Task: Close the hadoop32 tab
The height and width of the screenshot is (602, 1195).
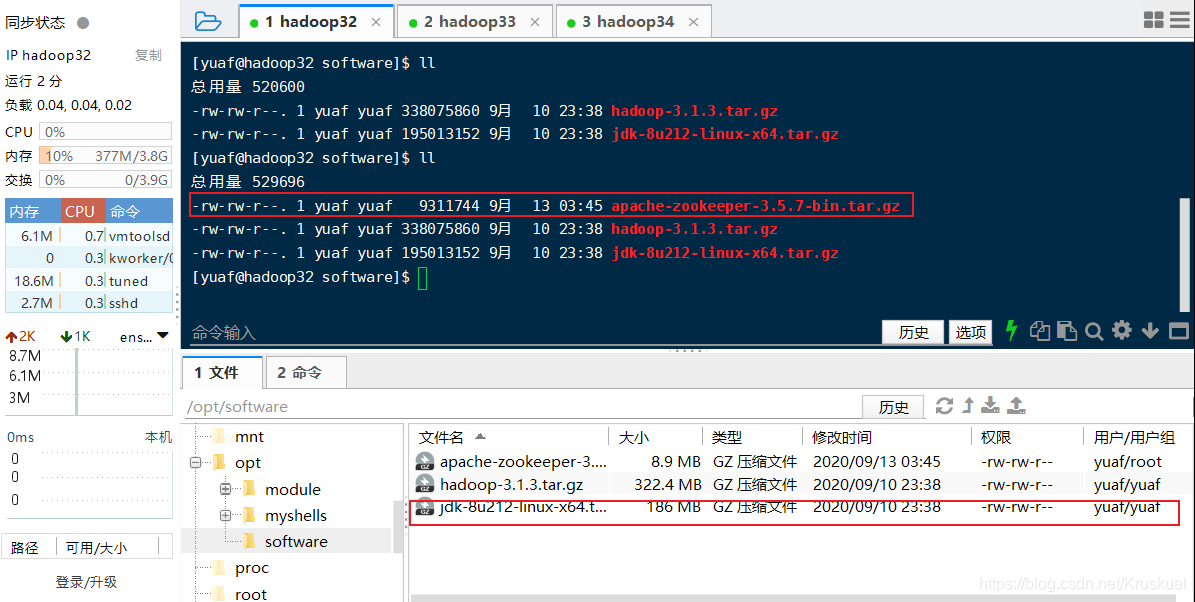Action: (x=376, y=22)
